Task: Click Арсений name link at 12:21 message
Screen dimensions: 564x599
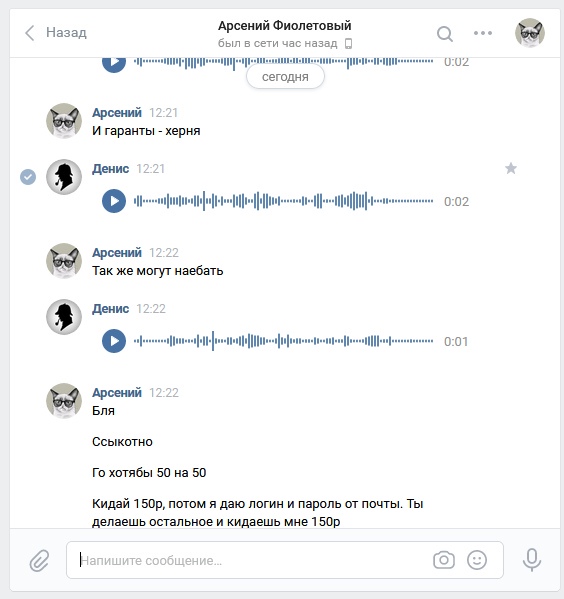Action: (x=117, y=113)
